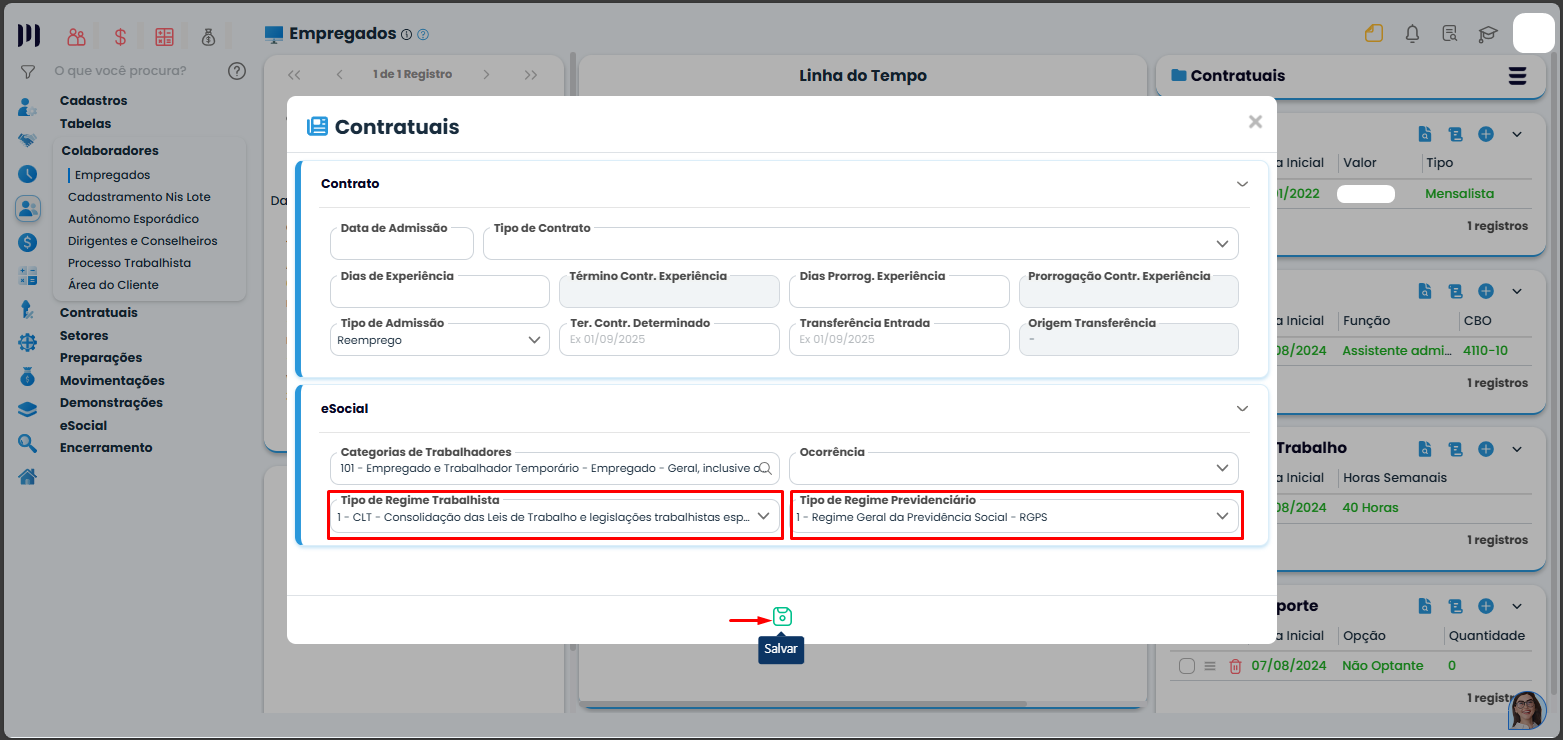Viewport: 1563px width, 740px height.
Task: Select Empregados under Colaboradores
Action: coord(112,175)
